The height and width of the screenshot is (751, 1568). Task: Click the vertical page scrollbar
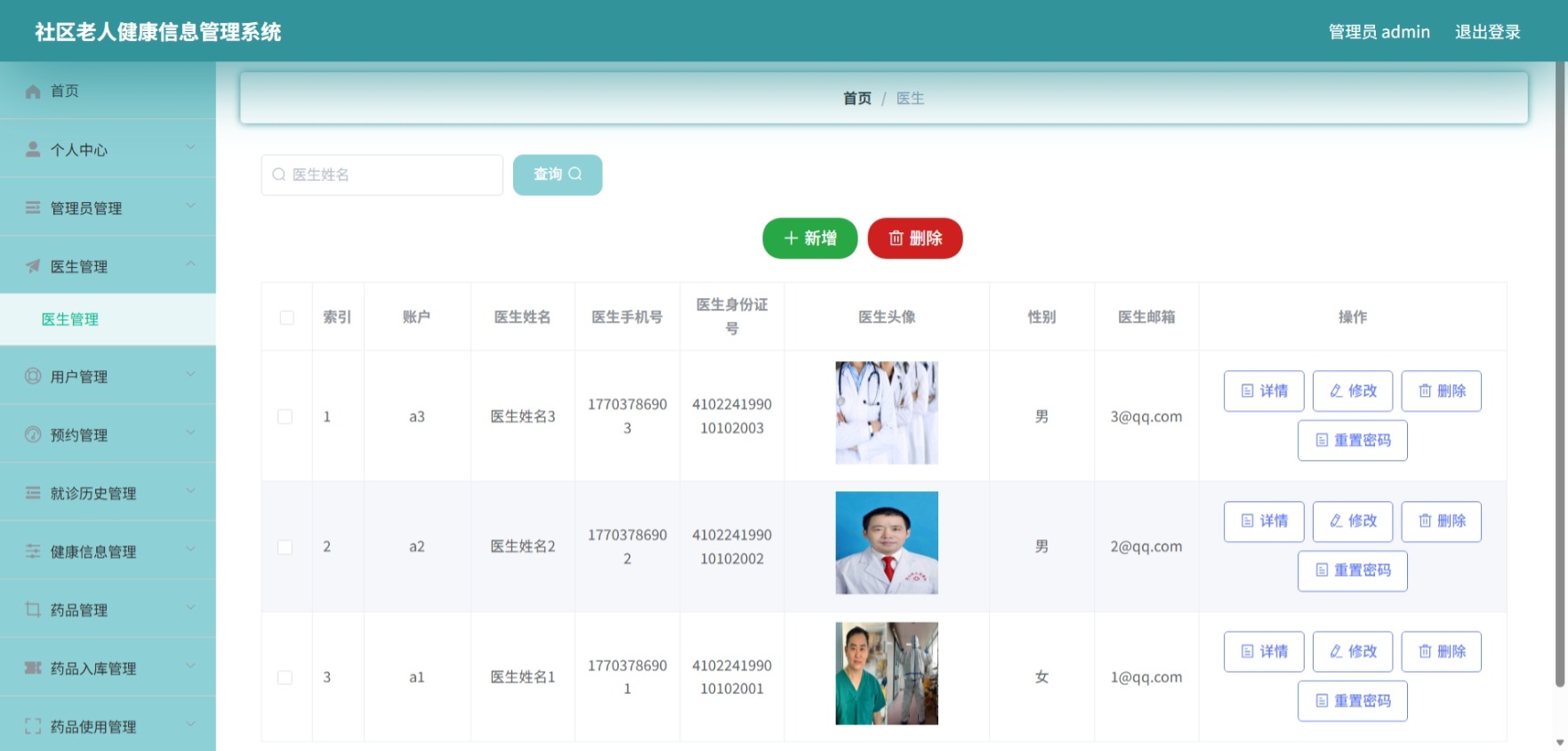click(x=1560, y=374)
